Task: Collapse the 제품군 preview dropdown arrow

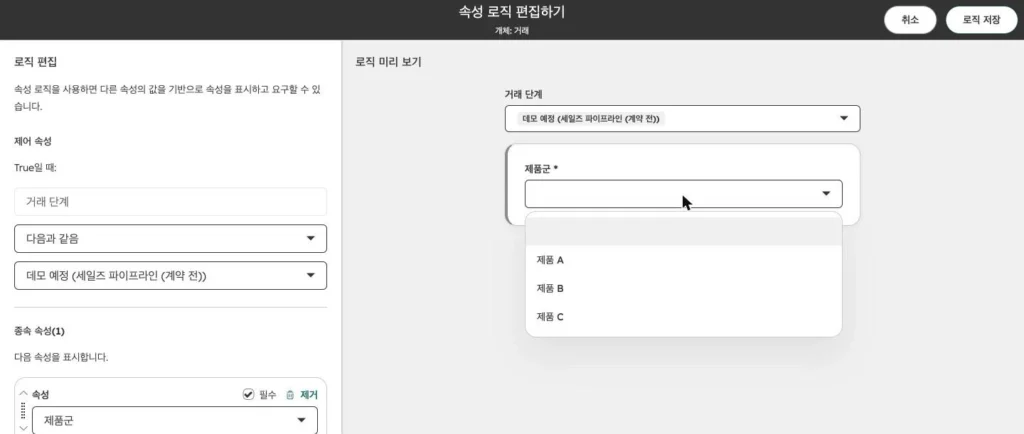Action: click(826, 194)
